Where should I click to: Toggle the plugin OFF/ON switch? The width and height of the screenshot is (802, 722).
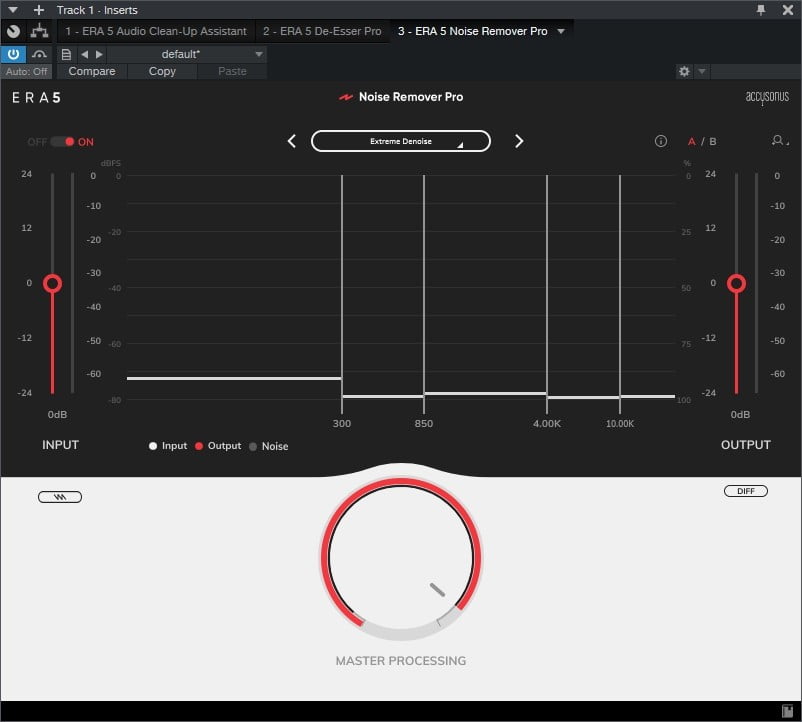(62, 142)
